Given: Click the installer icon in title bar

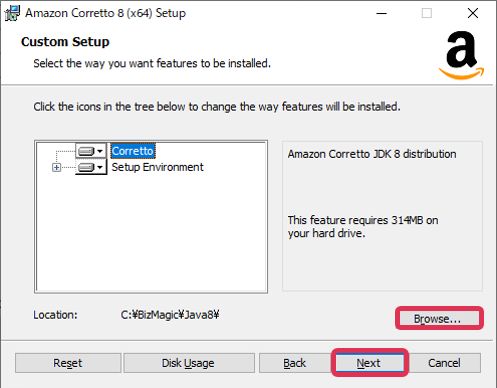Looking at the screenshot, I should point(12,13).
